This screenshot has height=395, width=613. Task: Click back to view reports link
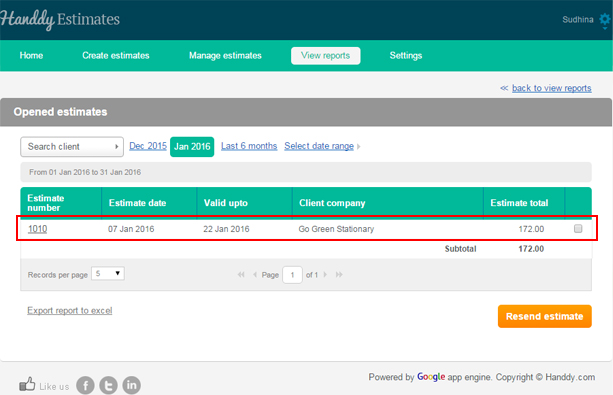click(x=552, y=88)
